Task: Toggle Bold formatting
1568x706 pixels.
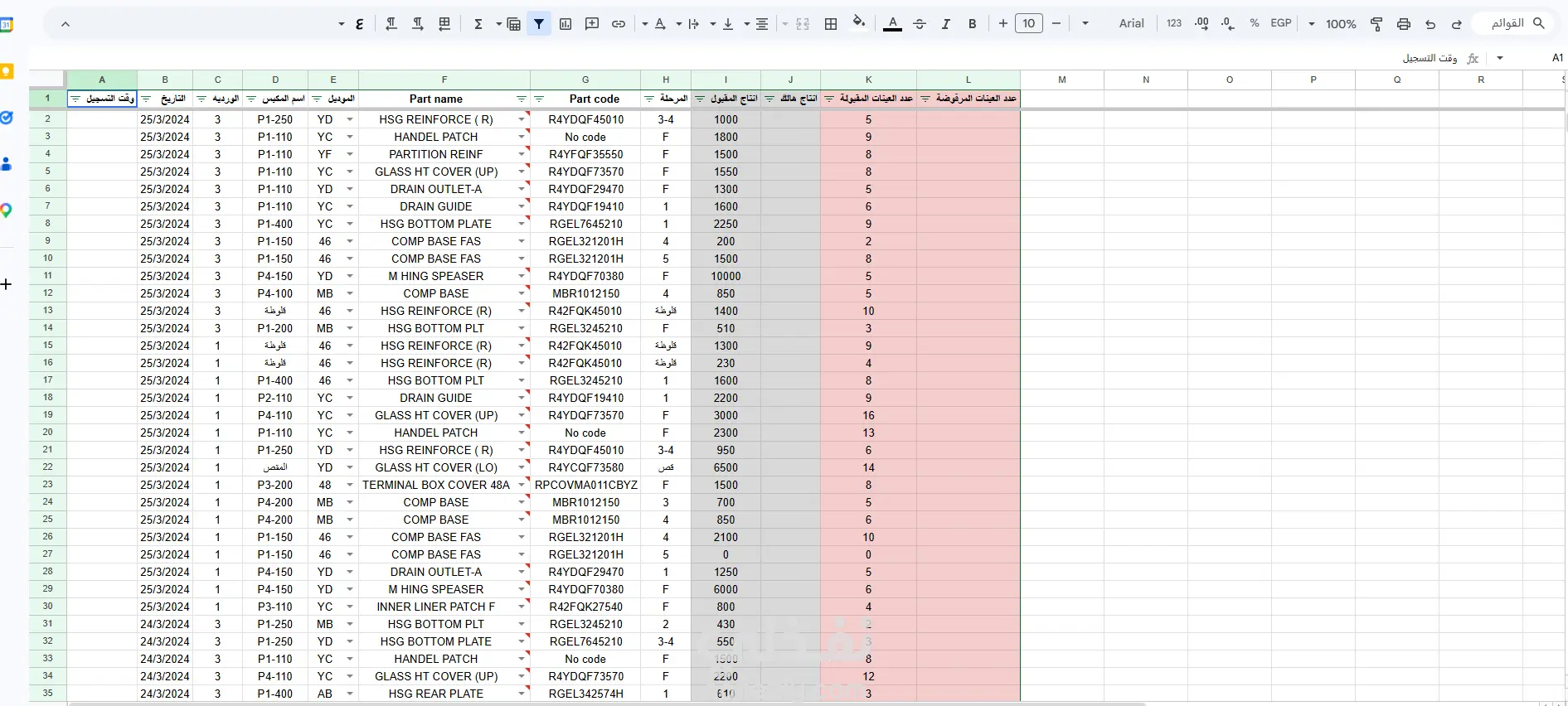Action: pyautogui.click(x=973, y=24)
